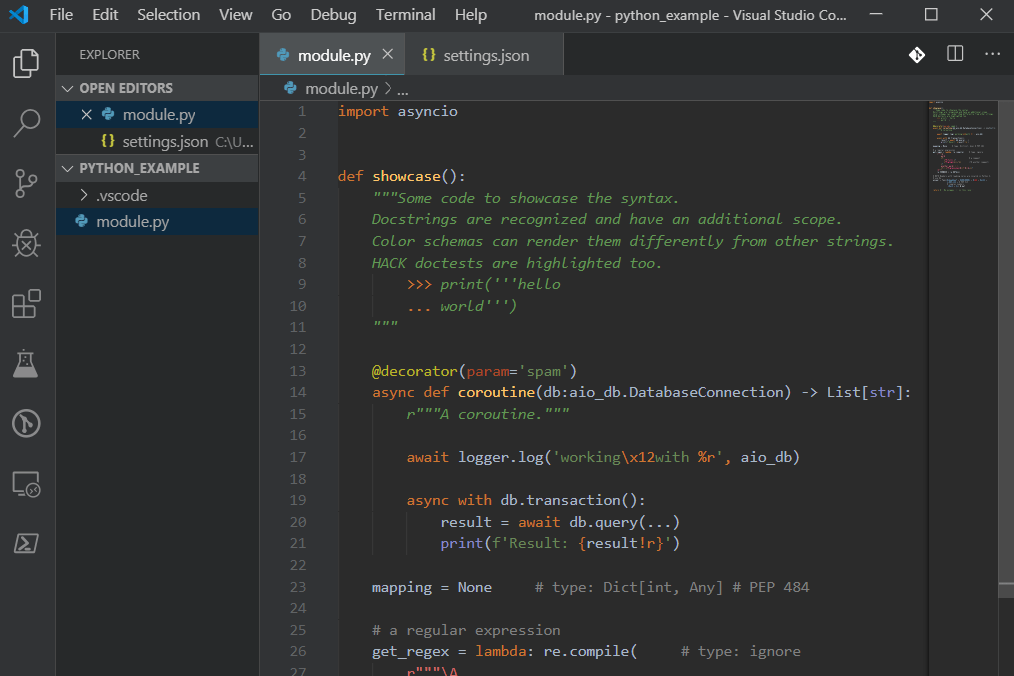Click the editor minimap to jump position
This screenshot has height=676, width=1014.
(962, 150)
